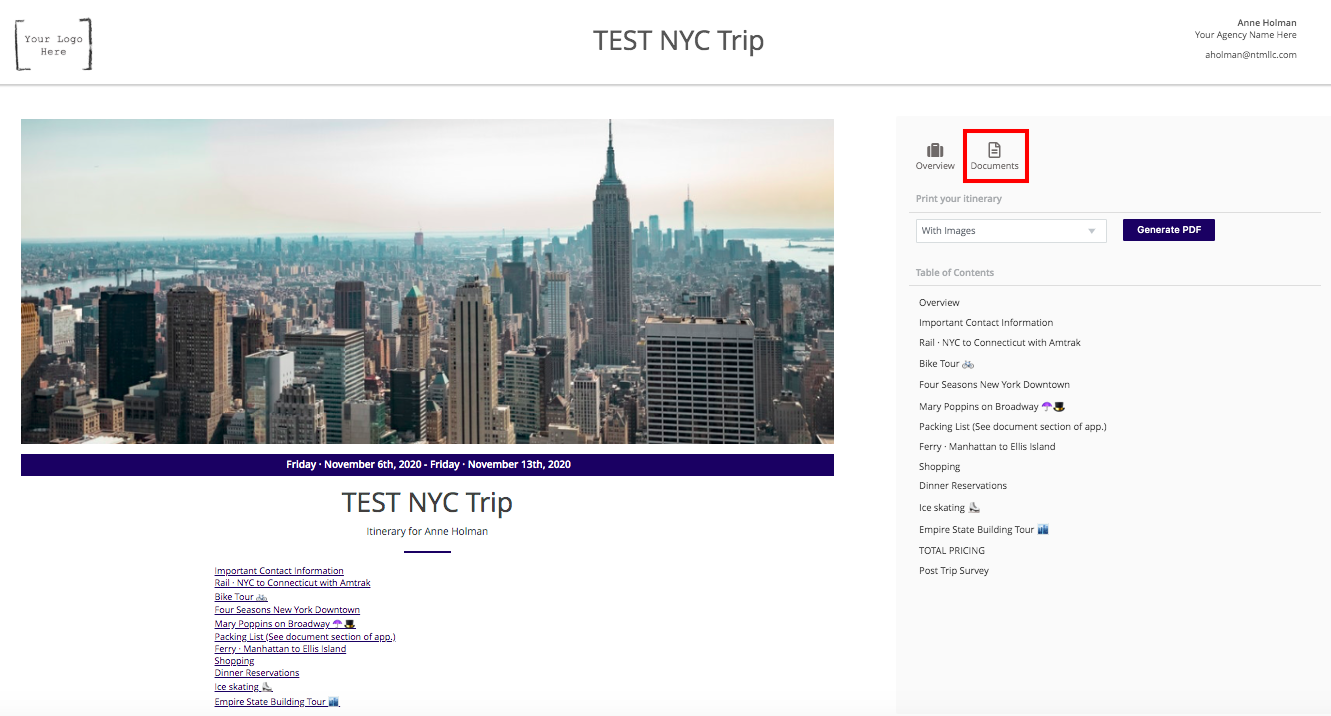Jump to Rail NYC to Connecticut in sidebar
Screen dimensions: 1331x716
click(1000, 343)
